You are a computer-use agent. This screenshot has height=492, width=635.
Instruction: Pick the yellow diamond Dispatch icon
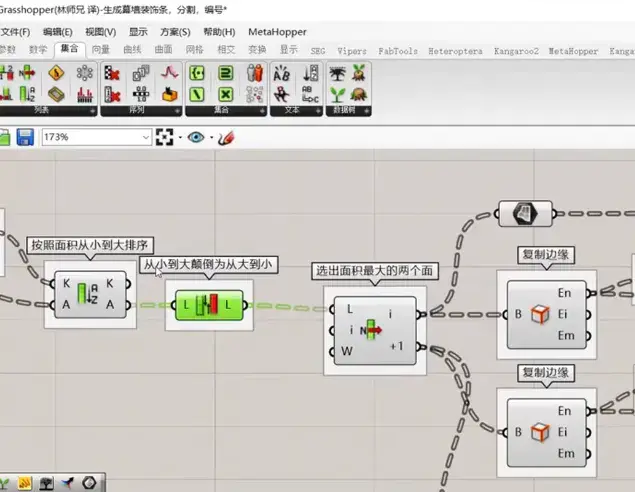tap(56, 73)
